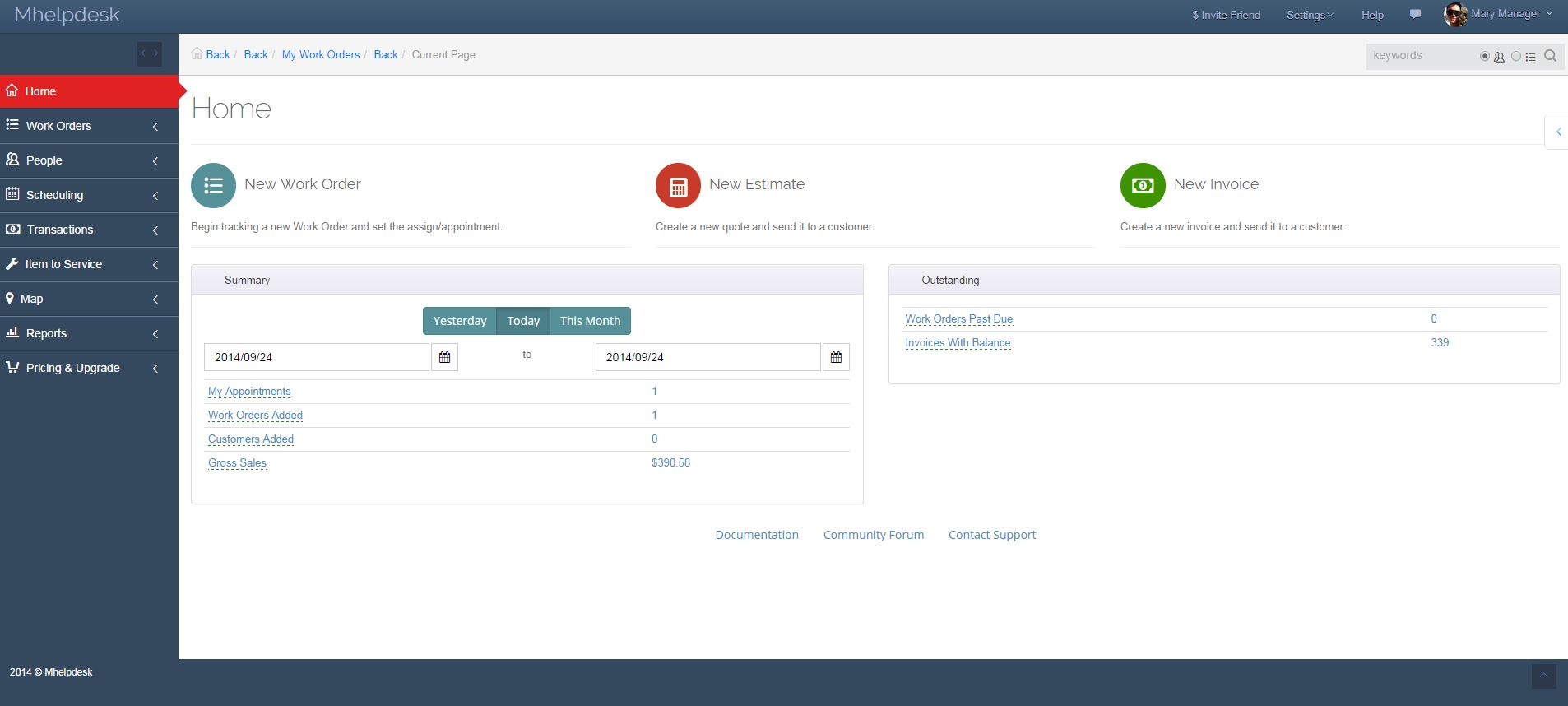Image resolution: width=1568 pixels, height=706 pixels.
Task: Click the Scheduling calendar icon in sidebar
Action: pos(12,194)
